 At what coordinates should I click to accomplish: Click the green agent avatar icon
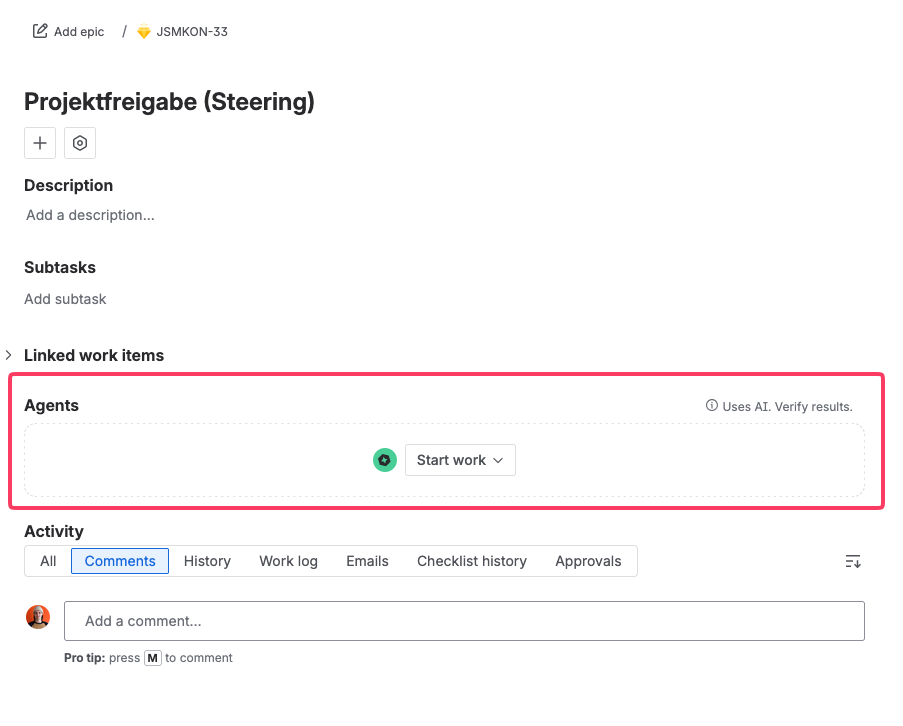coord(385,460)
